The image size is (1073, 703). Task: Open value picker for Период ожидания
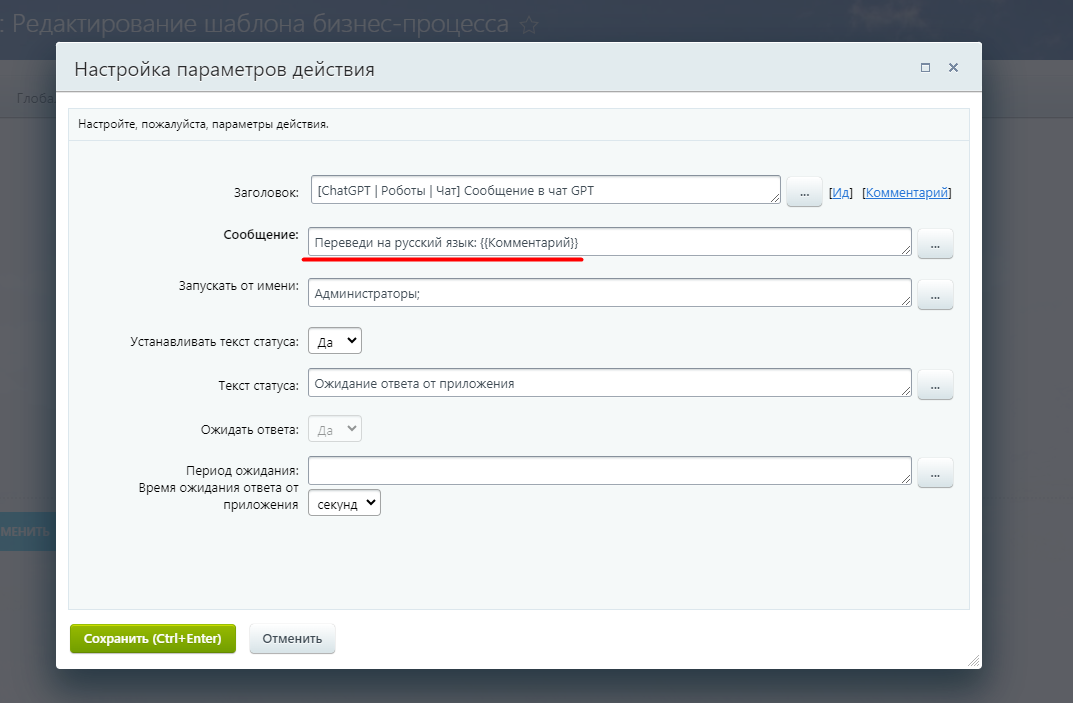[935, 472]
